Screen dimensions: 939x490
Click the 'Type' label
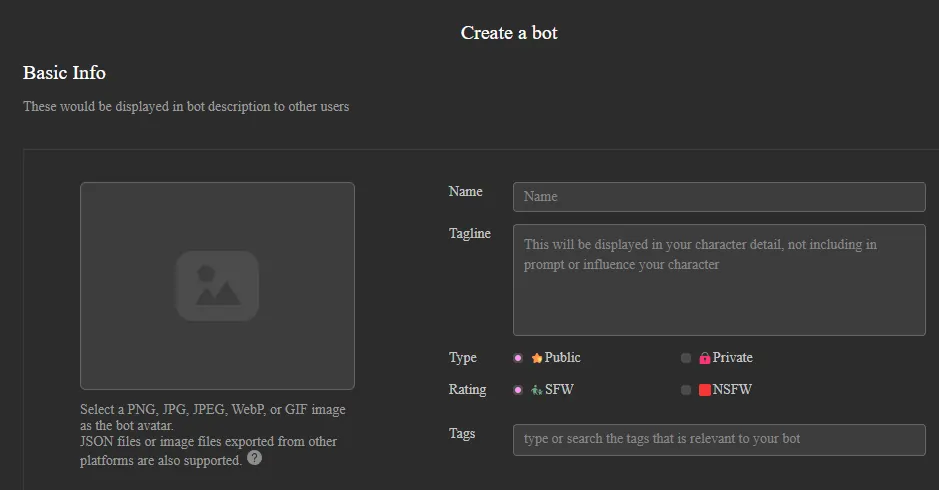pyautogui.click(x=463, y=358)
